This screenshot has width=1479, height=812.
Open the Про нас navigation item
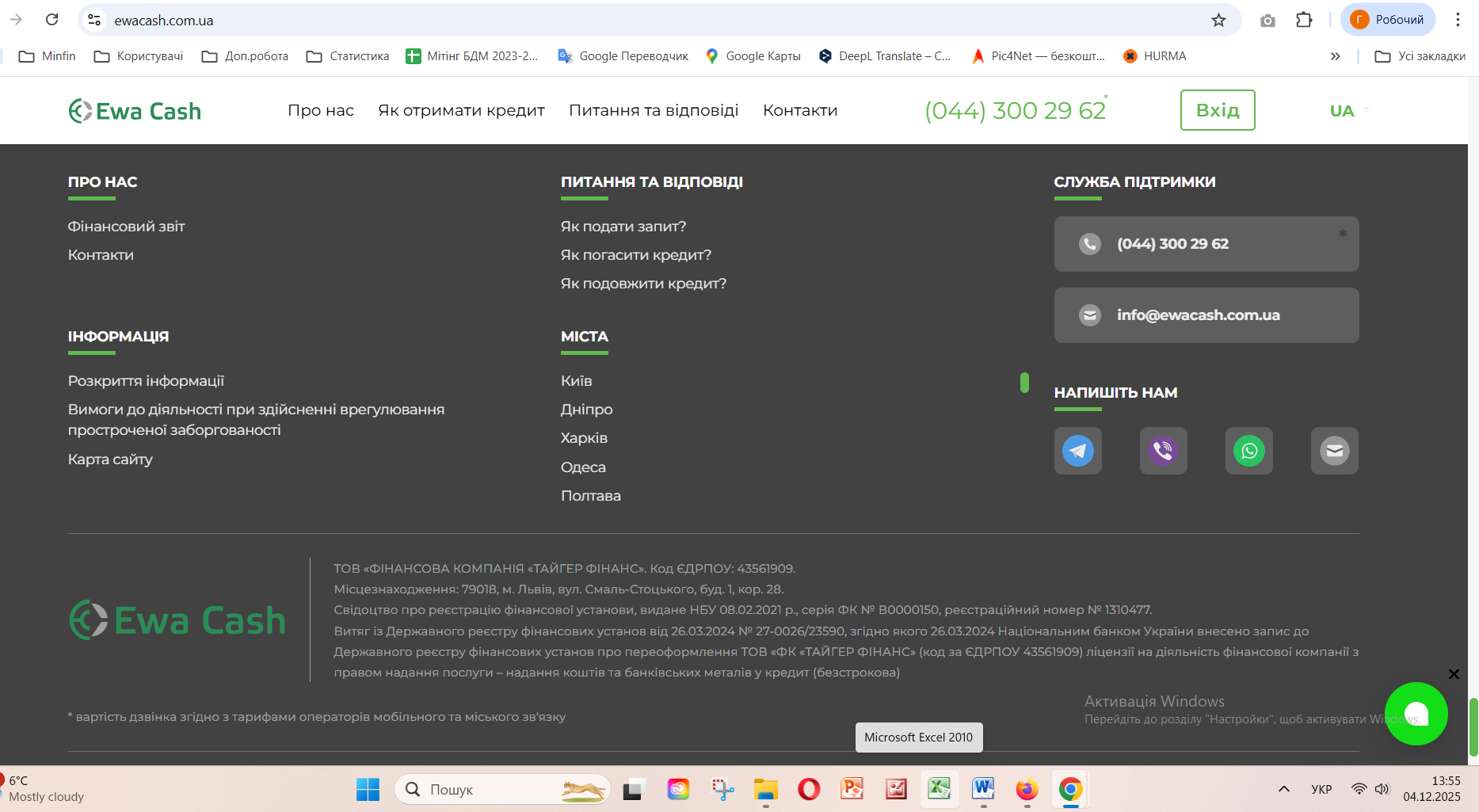pos(321,110)
